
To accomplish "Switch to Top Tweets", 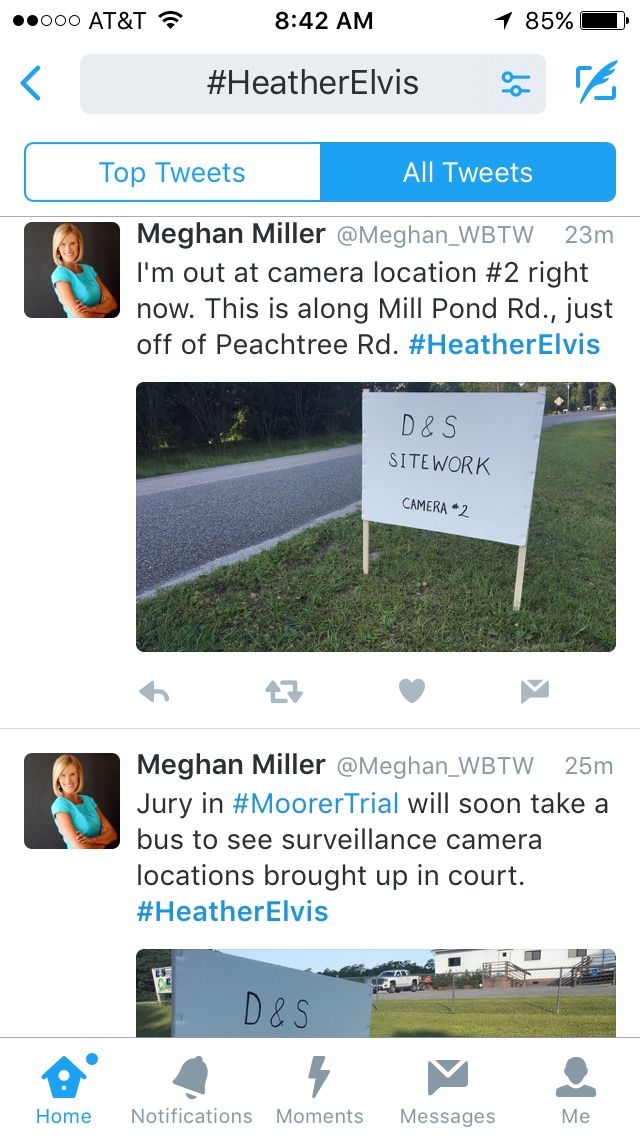I will click(173, 172).
